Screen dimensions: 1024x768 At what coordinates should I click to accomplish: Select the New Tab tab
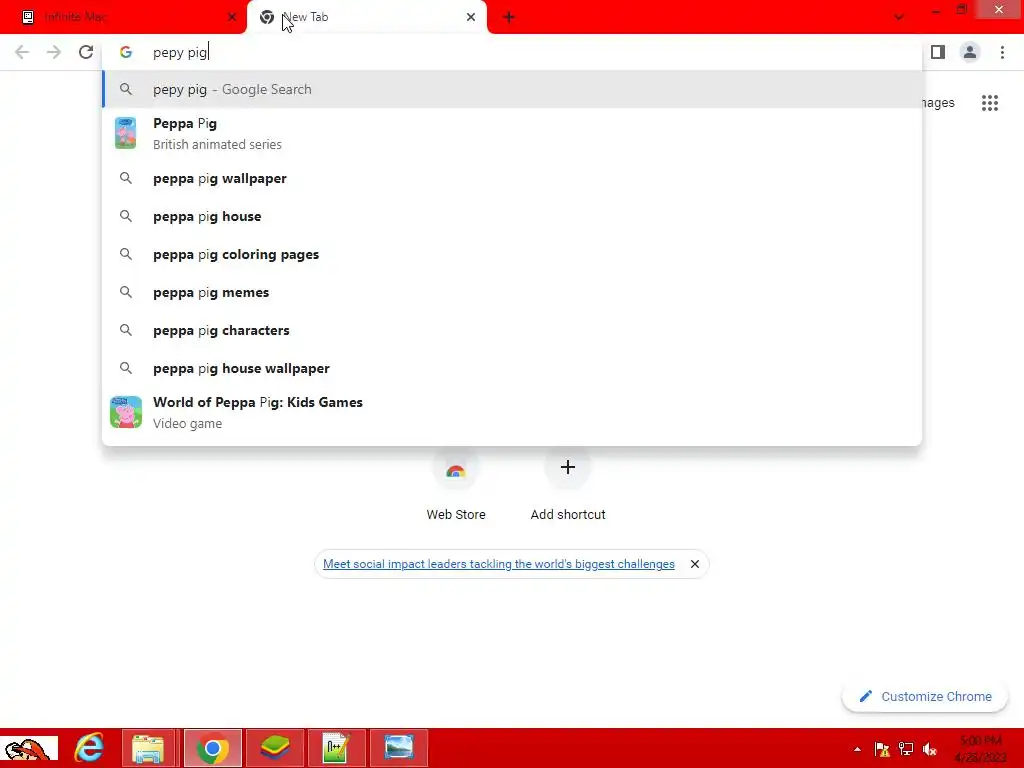(x=366, y=17)
